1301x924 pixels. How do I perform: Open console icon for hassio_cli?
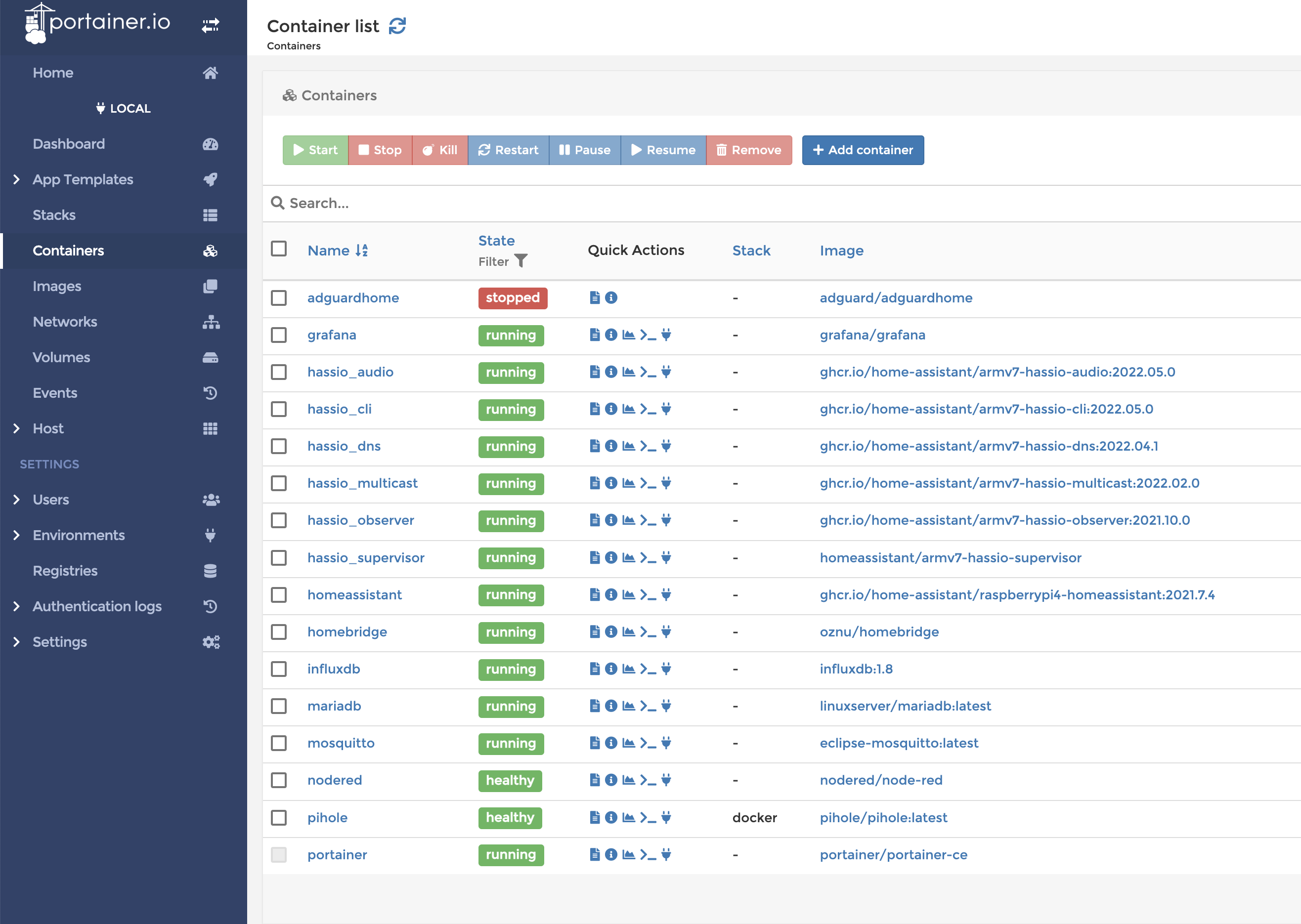tap(648, 409)
